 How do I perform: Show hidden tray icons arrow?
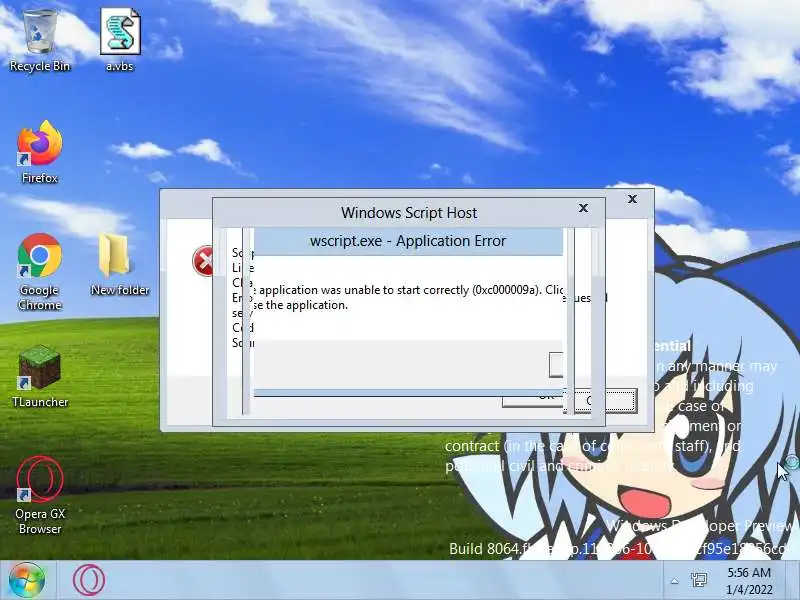coord(674,581)
